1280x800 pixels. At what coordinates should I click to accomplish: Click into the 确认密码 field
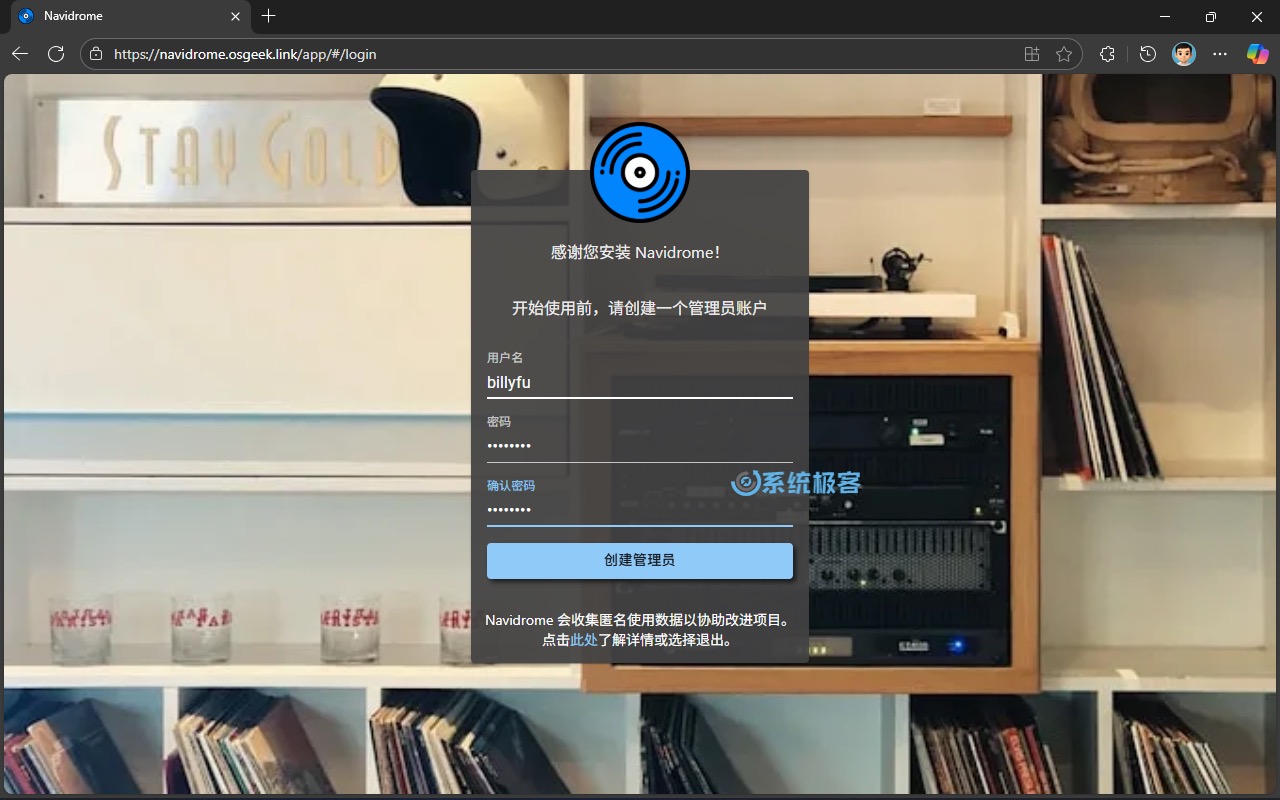coord(639,510)
